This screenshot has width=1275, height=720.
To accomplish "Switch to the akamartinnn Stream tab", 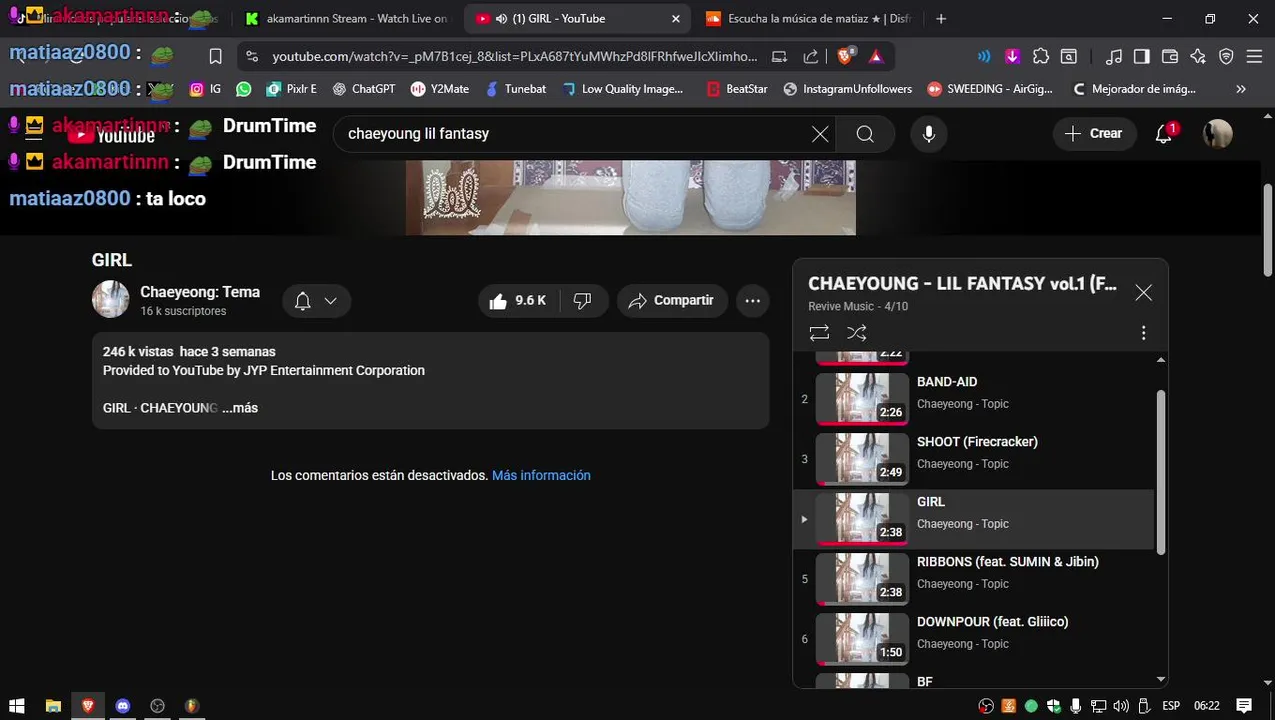I will coord(346,18).
